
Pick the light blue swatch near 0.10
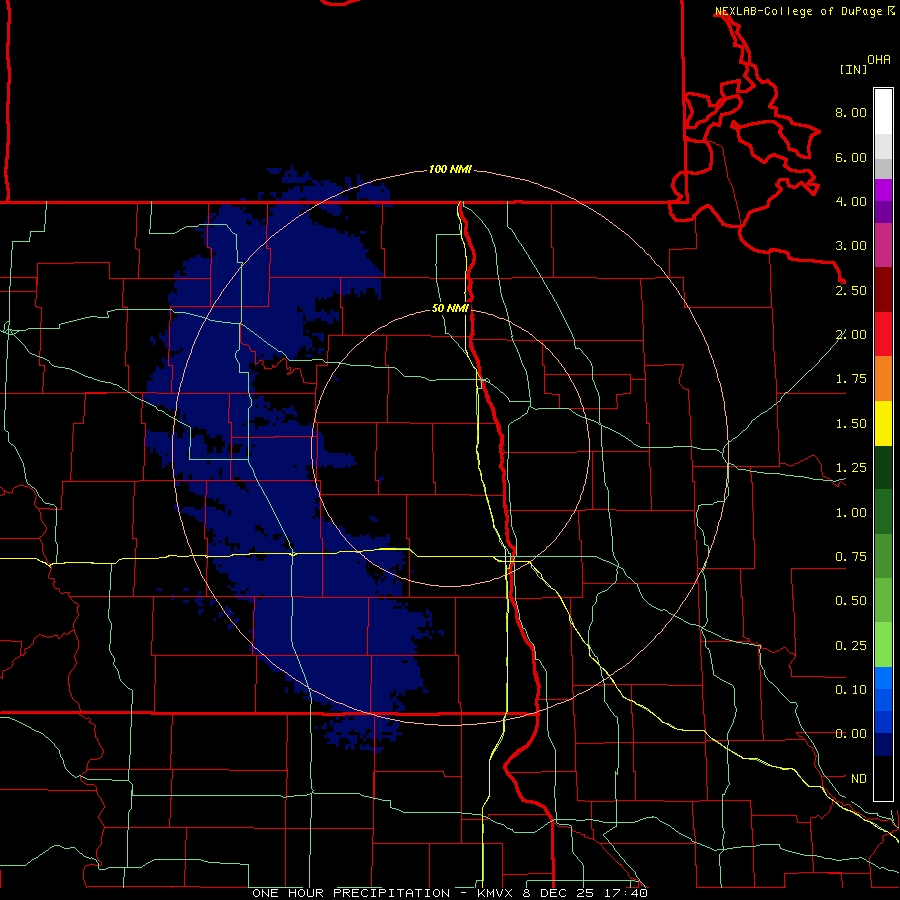click(x=883, y=678)
